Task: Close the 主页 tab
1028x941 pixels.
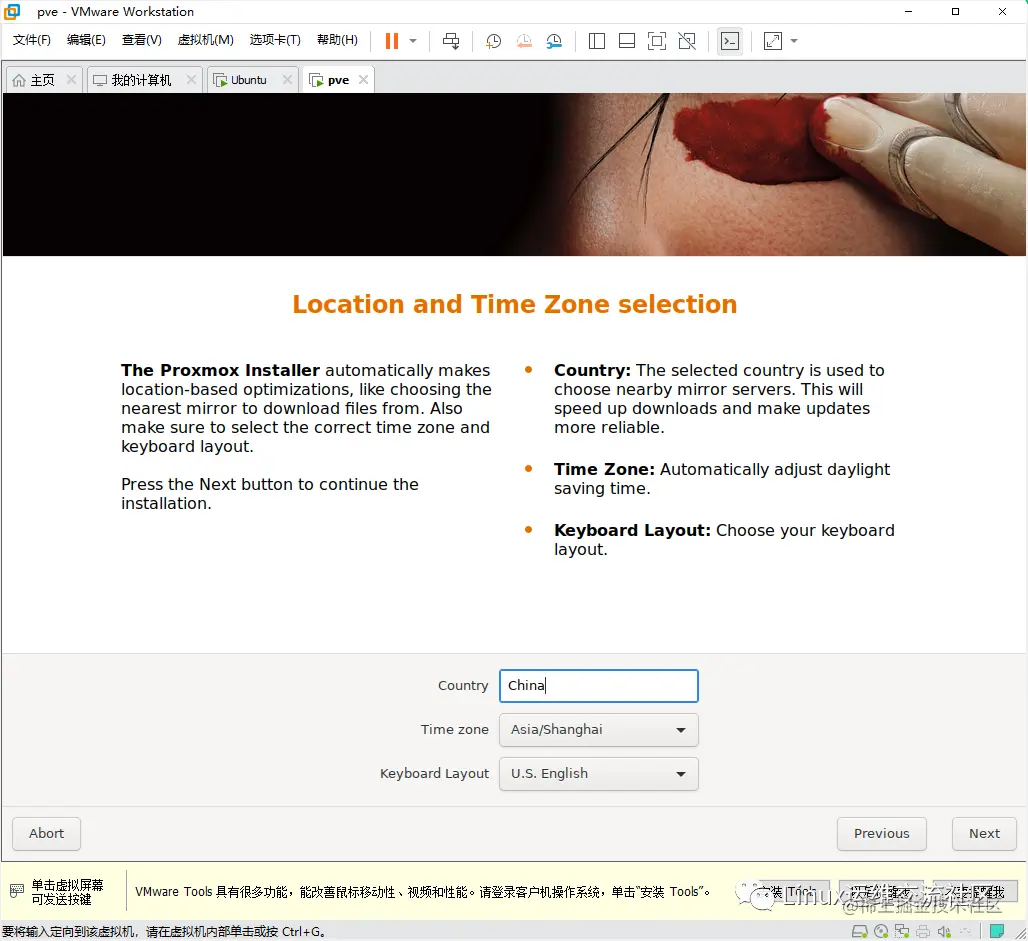Action: click(x=71, y=79)
